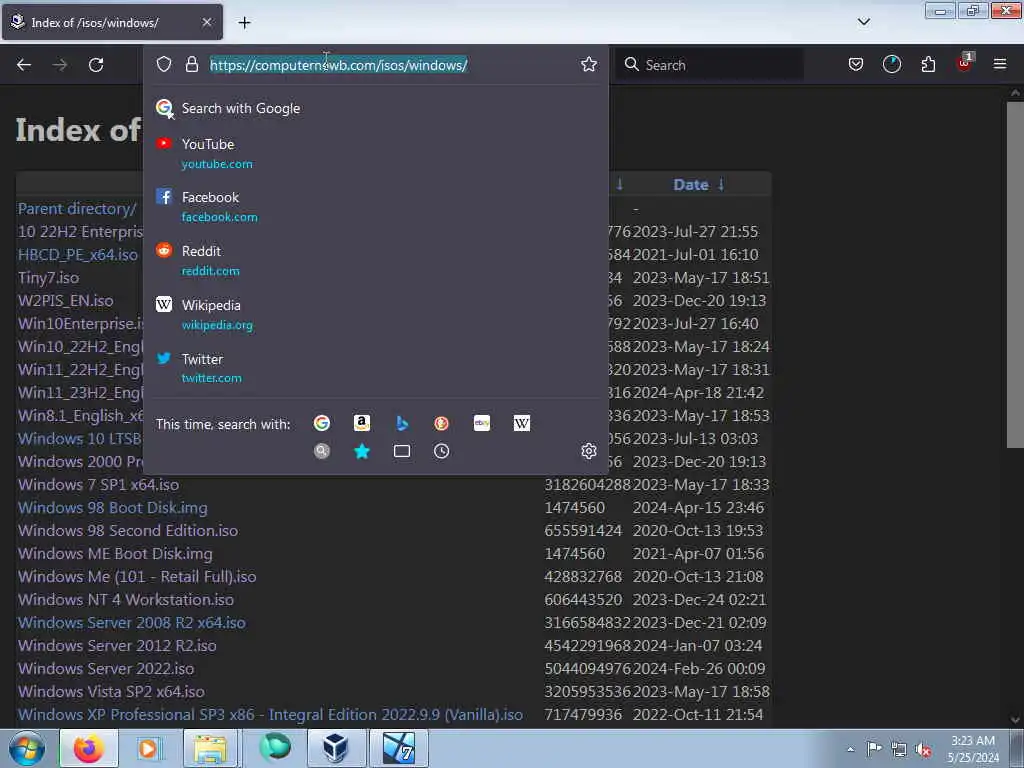Download Windows Me (101 - Retail Full).iso
The image size is (1024, 768).
point(136,577)
